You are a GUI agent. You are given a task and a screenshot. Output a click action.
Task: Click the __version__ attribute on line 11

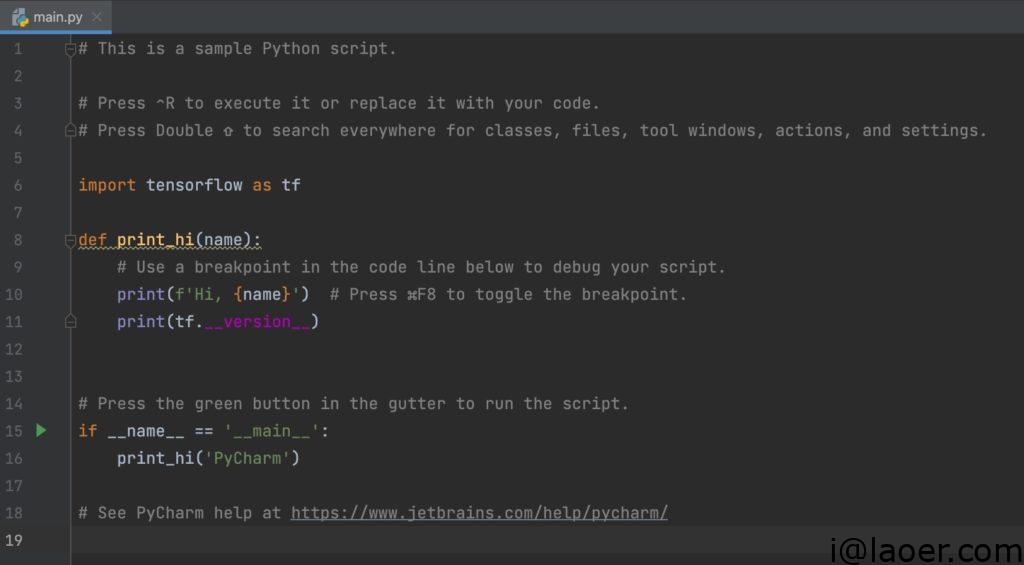[x=256, y=321]
